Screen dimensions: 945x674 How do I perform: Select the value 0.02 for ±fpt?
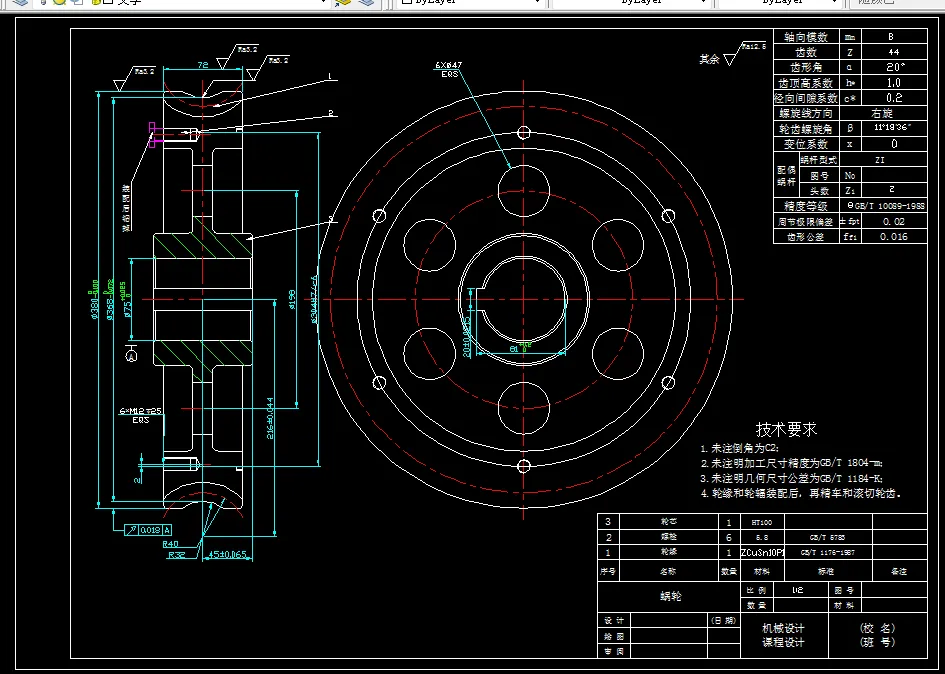coord(894,221)
